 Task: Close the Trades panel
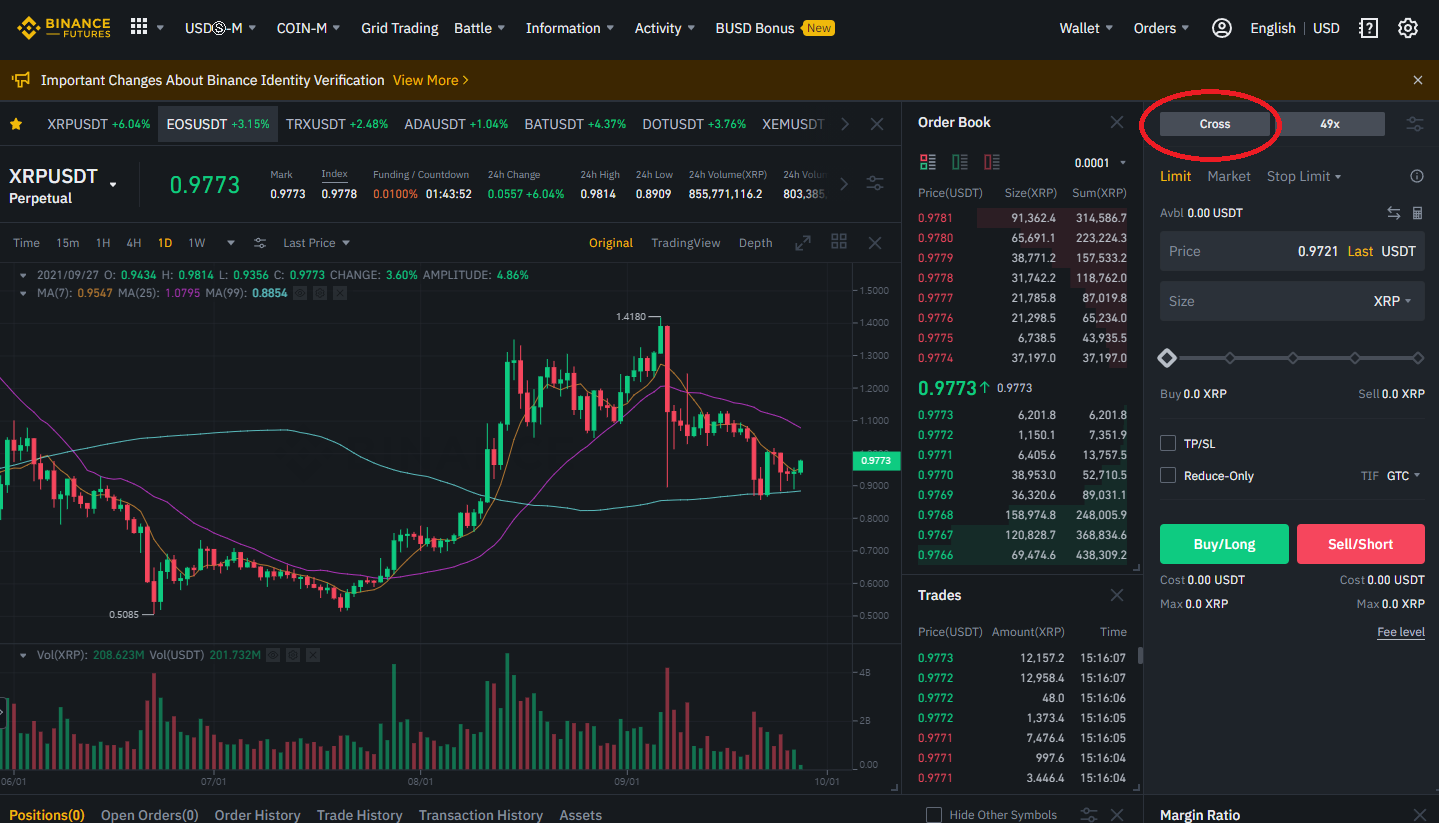click(x=1117, y=595)
